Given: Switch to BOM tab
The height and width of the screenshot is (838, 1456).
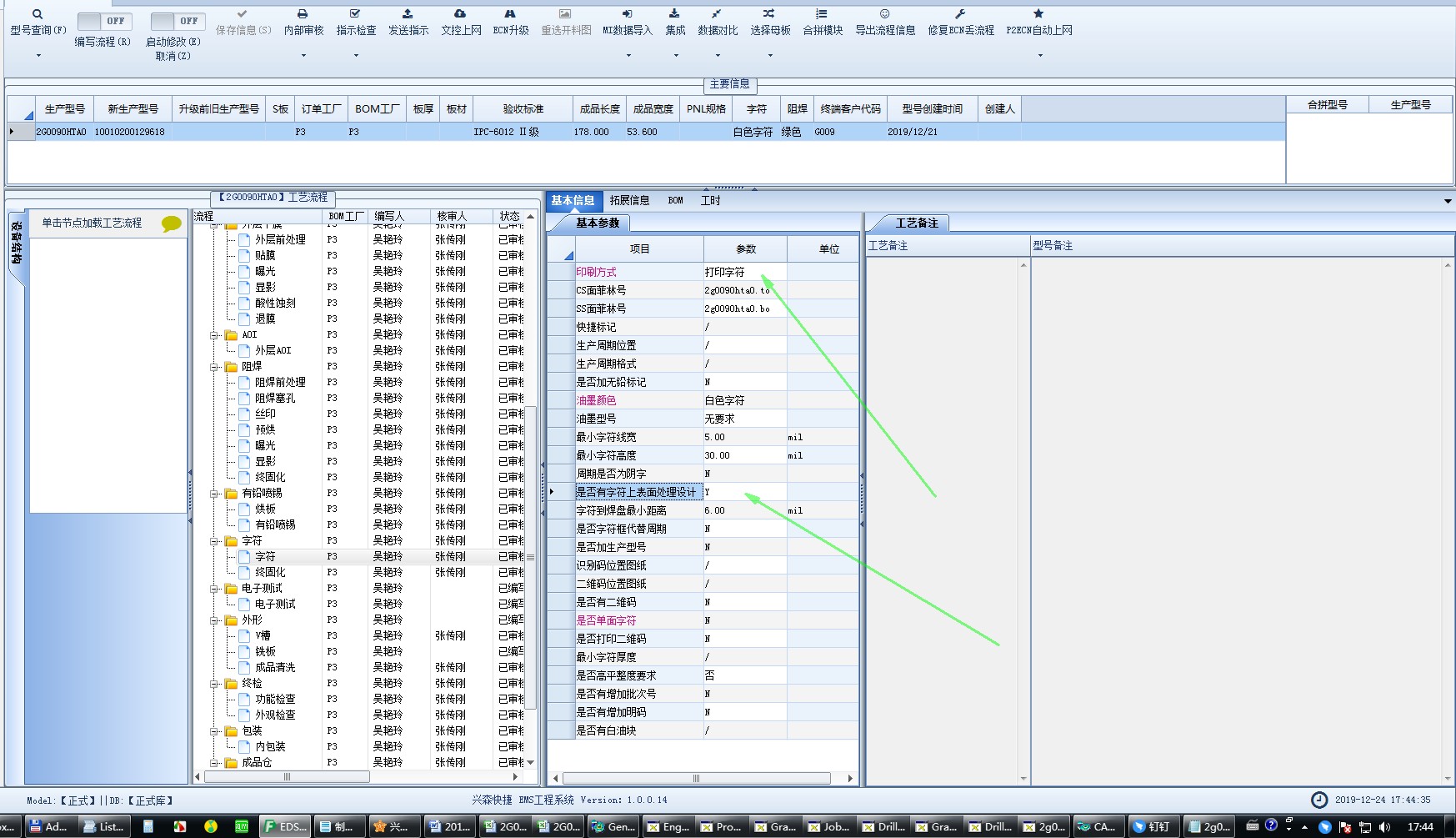Looking at the screenshot, I should [675, 200].
